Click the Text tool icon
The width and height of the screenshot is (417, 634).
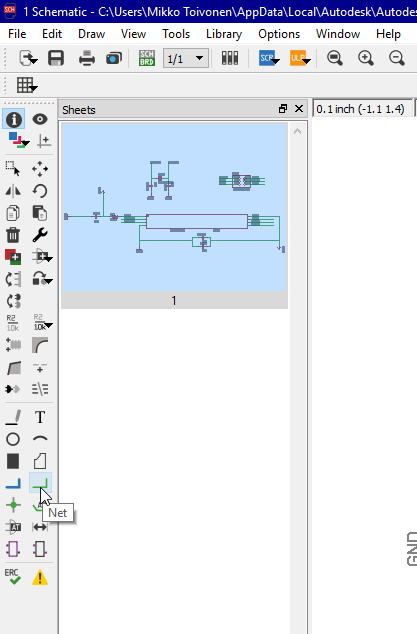(40, 417)
